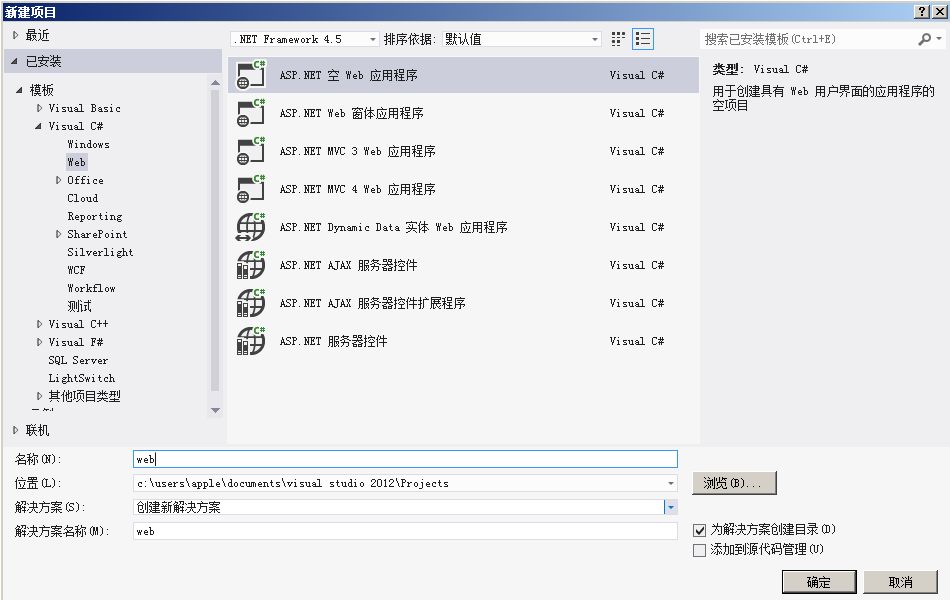The image size is (950, 600).
Task: Expand the Visual F# tree node
Action: (x=39, y=342)
